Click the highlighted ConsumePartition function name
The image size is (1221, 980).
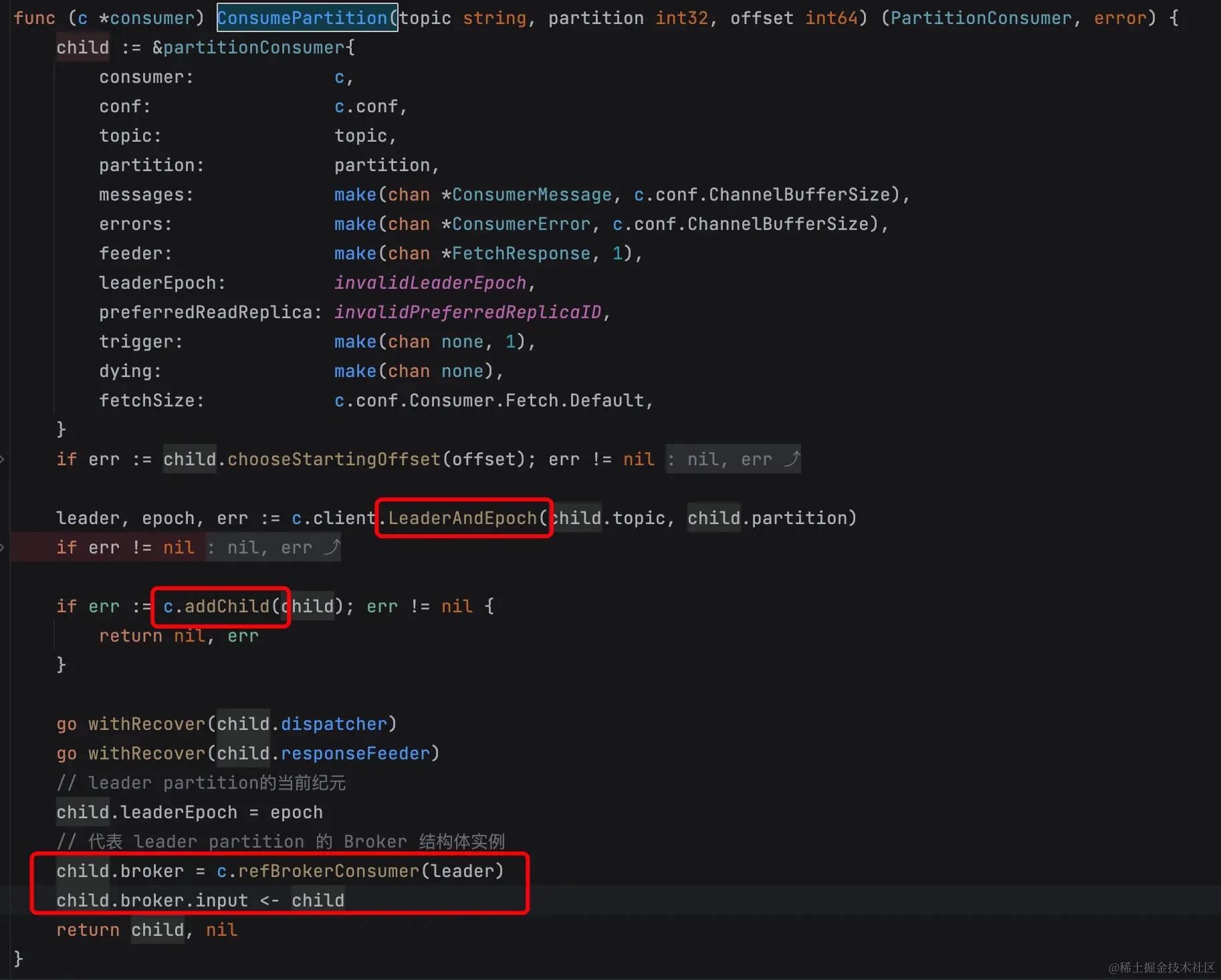click(302, 18)
